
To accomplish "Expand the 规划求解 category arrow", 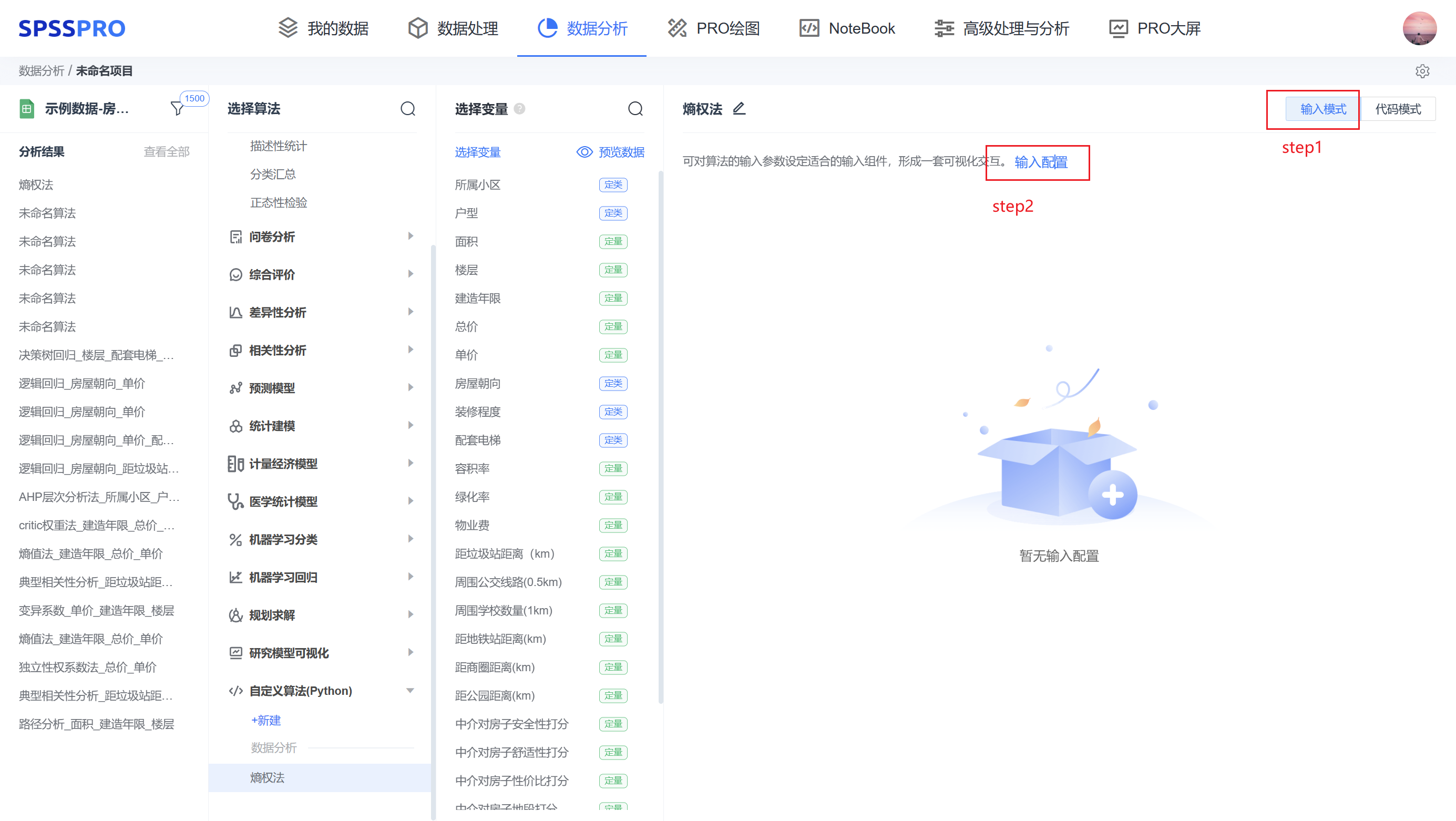I will (x=411, y=615).
